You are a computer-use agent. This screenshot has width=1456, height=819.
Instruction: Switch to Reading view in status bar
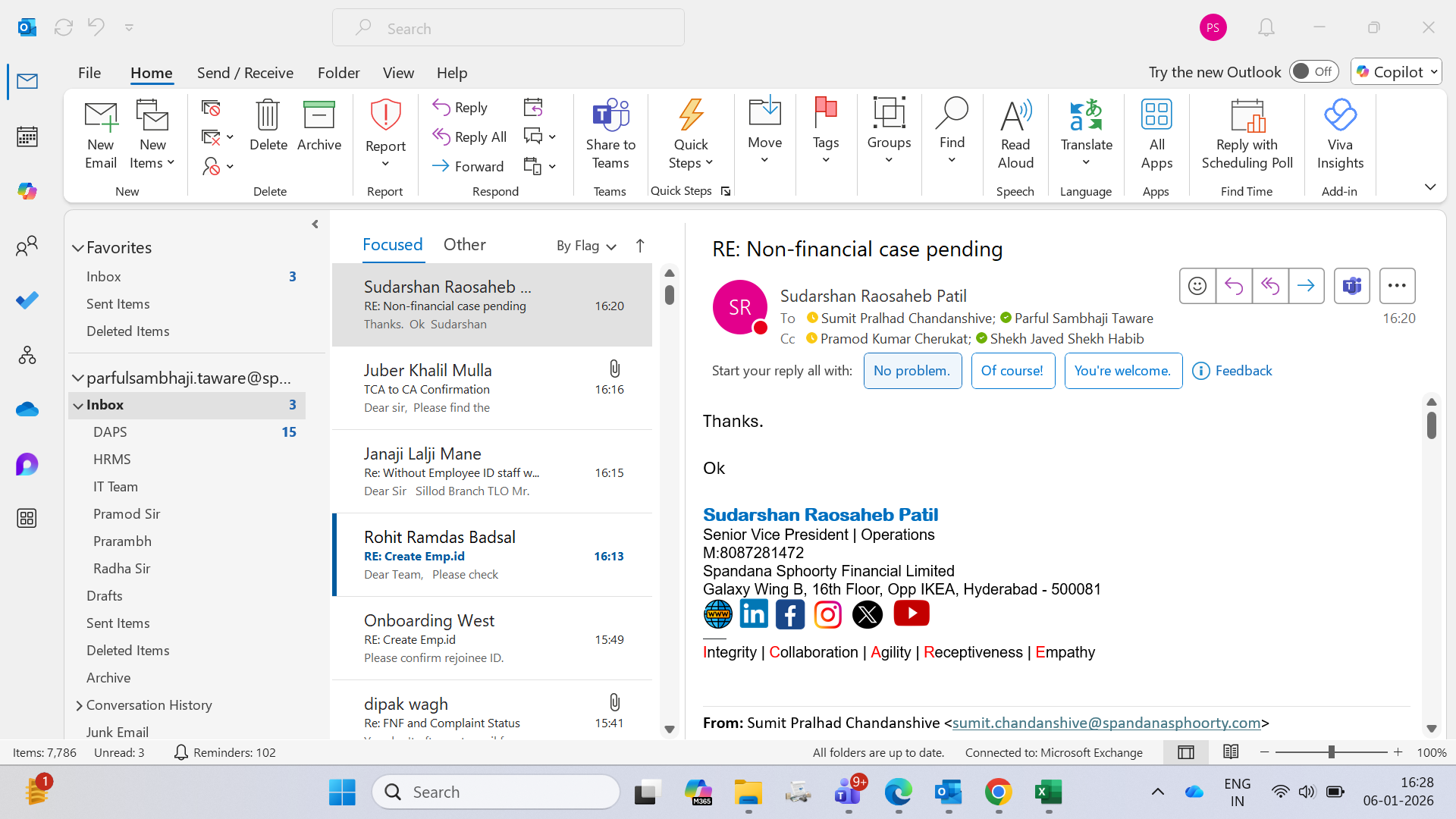[1230, 752]
